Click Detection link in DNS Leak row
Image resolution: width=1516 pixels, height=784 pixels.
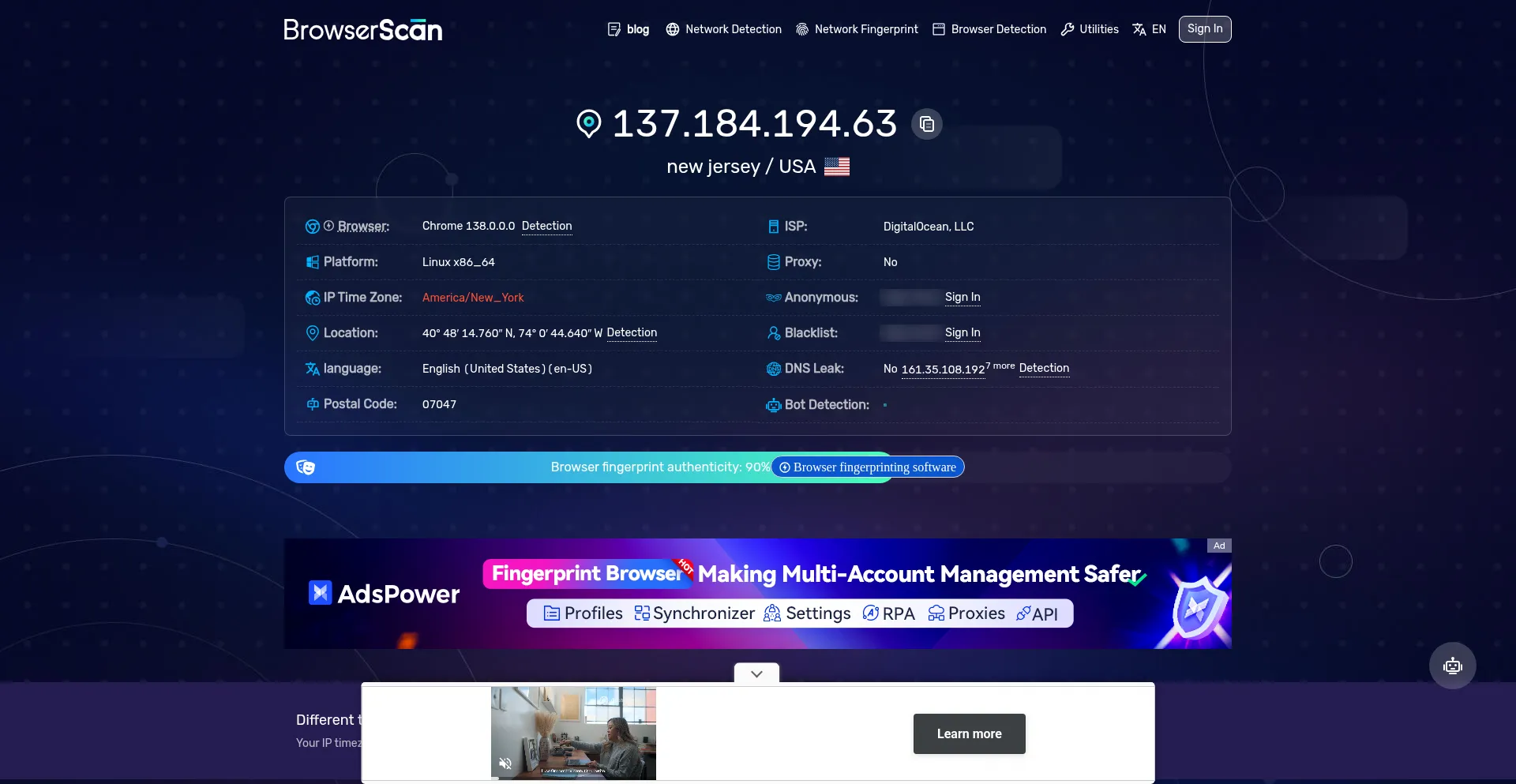click(x=1044, y=369)
